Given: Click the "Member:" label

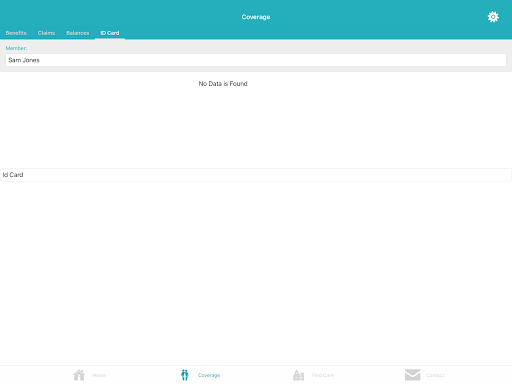Looking at the screenshot, I should [x=16, y=48].
